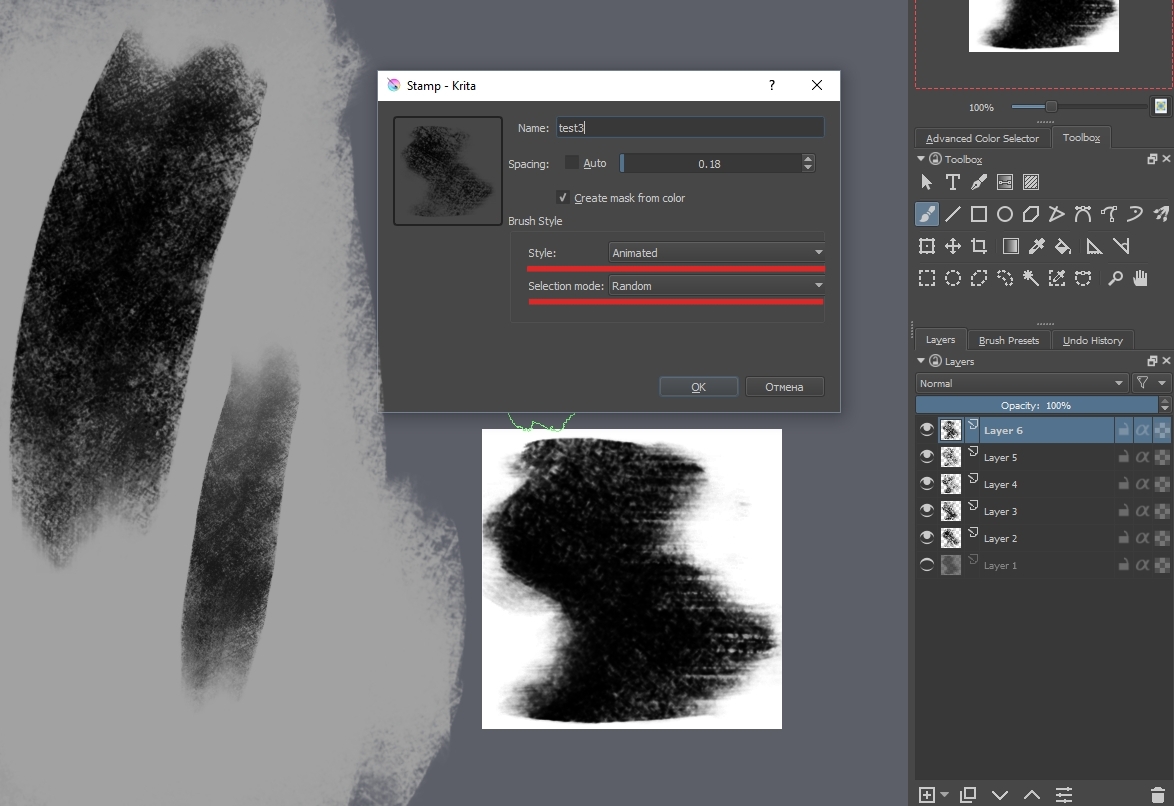Activate the Zoom magnifier tool

[x=1115, y=279]
